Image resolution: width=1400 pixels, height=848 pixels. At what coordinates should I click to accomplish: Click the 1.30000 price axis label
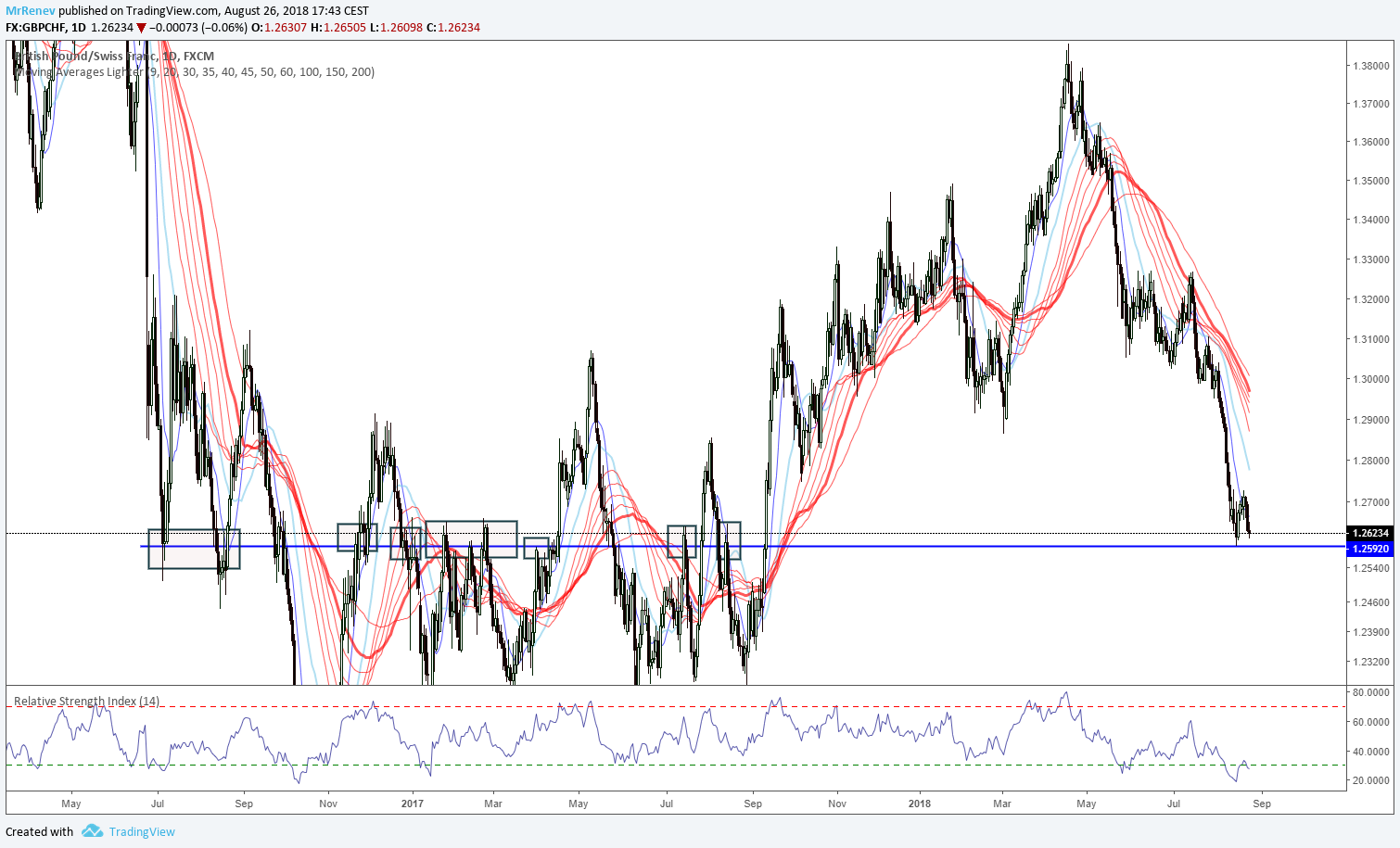pos(1370,379)
